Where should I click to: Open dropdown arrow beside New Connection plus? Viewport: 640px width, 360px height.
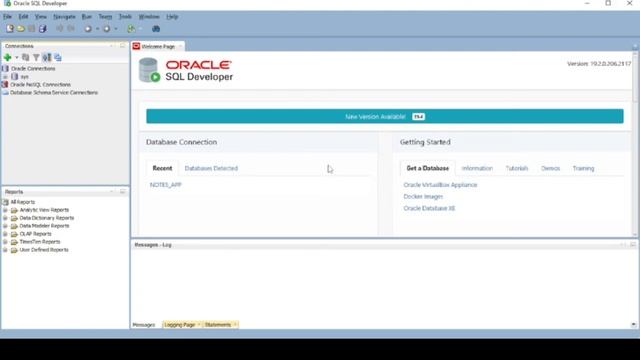pyautogui.click(x=17, y=58)
